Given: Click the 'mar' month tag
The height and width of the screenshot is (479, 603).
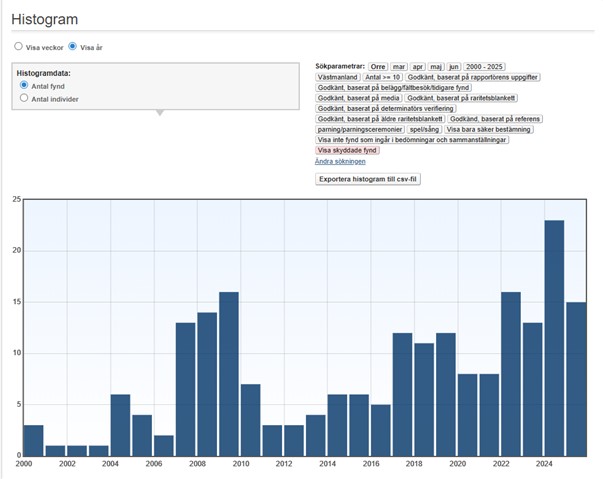Looking at the screenshot, I should pos(399,65).
